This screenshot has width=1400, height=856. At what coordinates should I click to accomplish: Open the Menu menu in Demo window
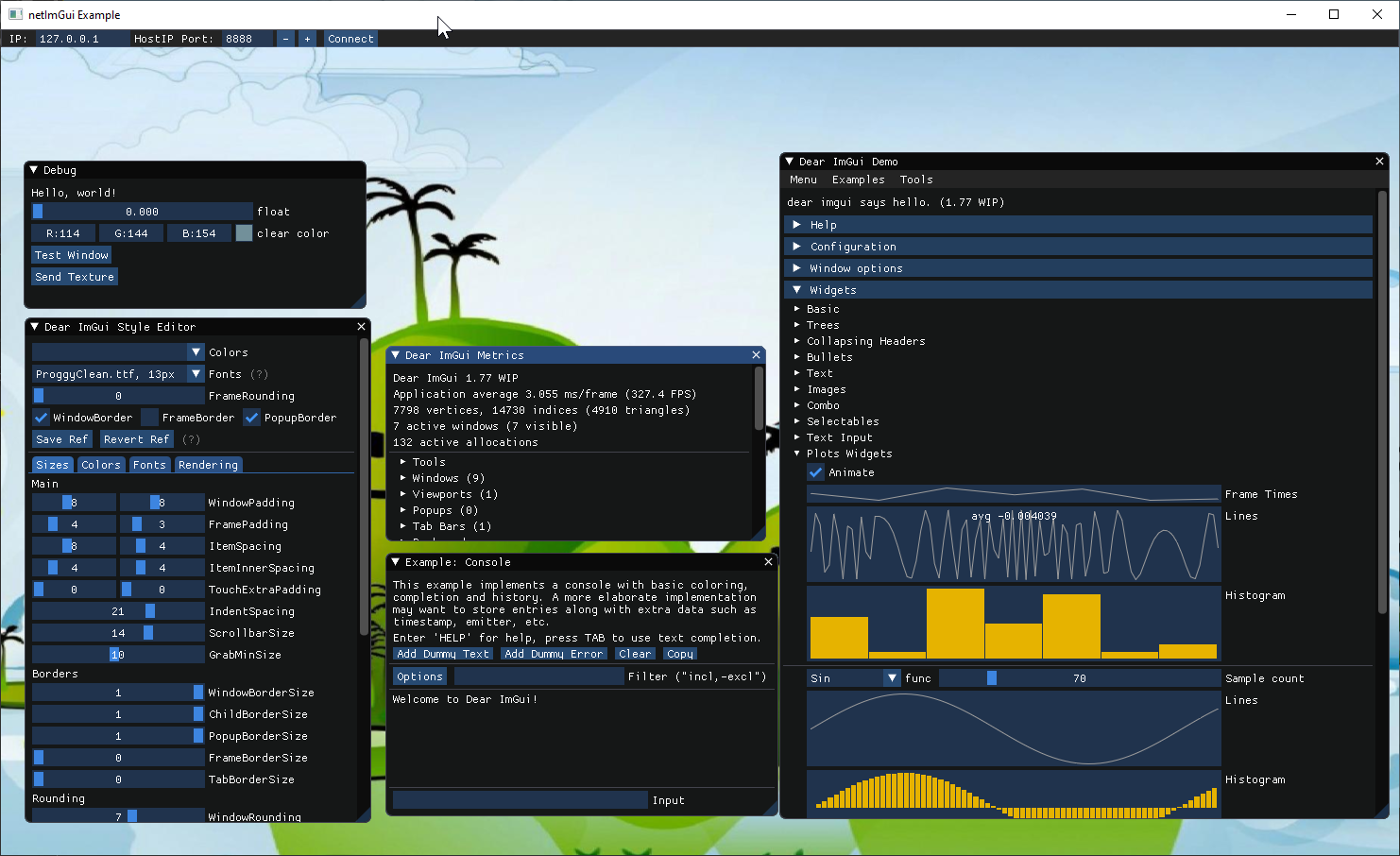pyautogui.click(x=803, y=180)
